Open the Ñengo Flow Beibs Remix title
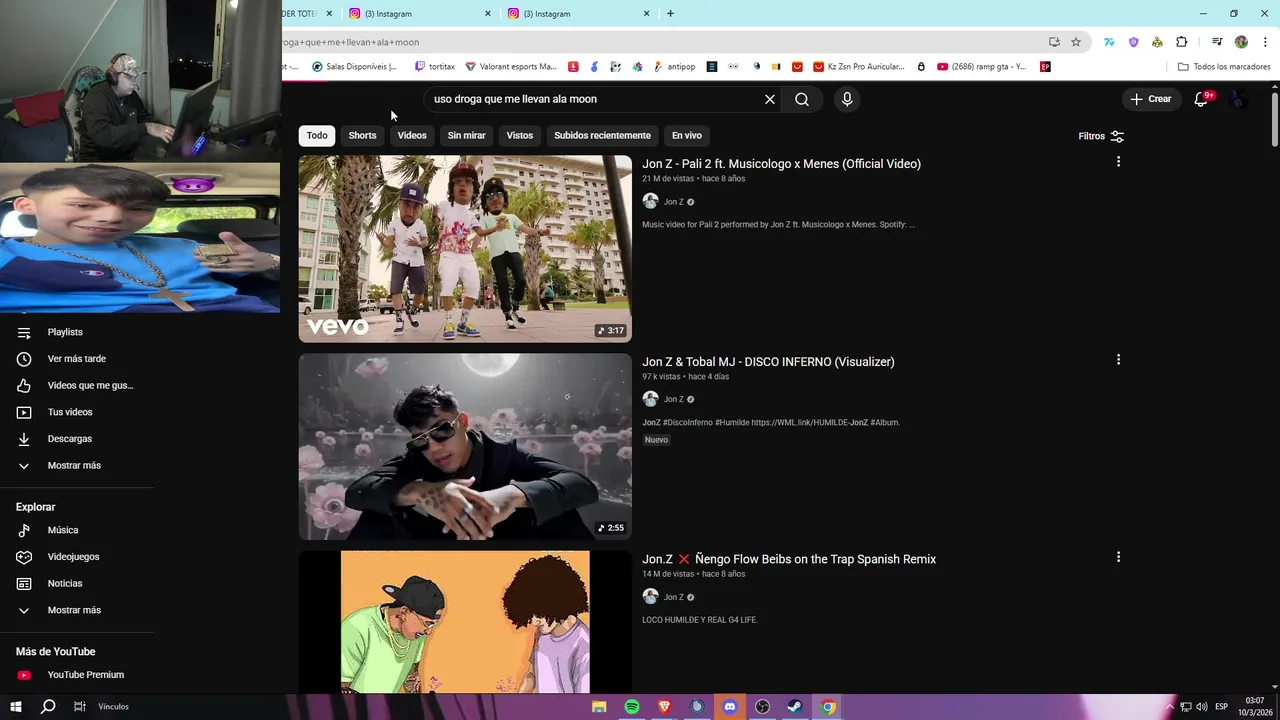1280x720 pixels. [x=789, y=559]
